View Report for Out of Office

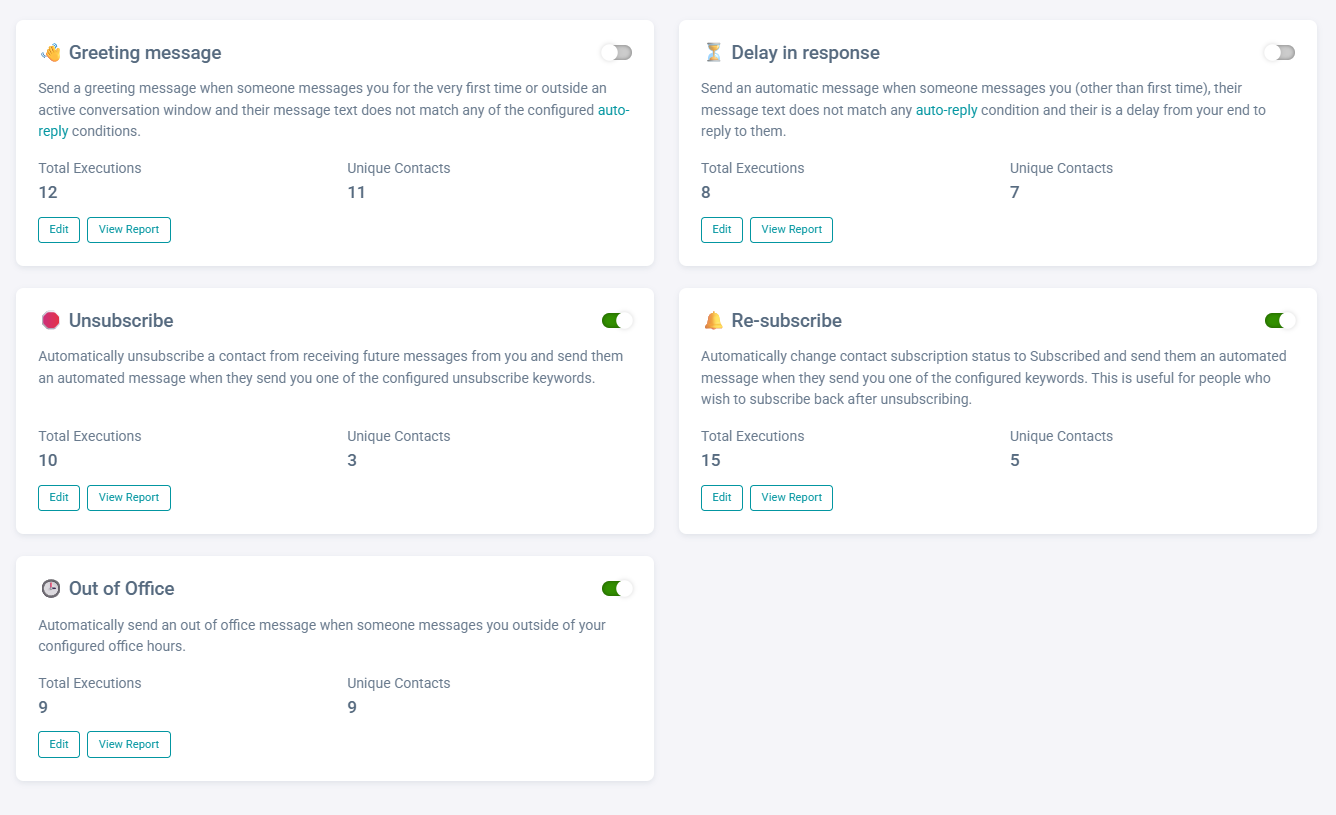[x=129, y=745]
